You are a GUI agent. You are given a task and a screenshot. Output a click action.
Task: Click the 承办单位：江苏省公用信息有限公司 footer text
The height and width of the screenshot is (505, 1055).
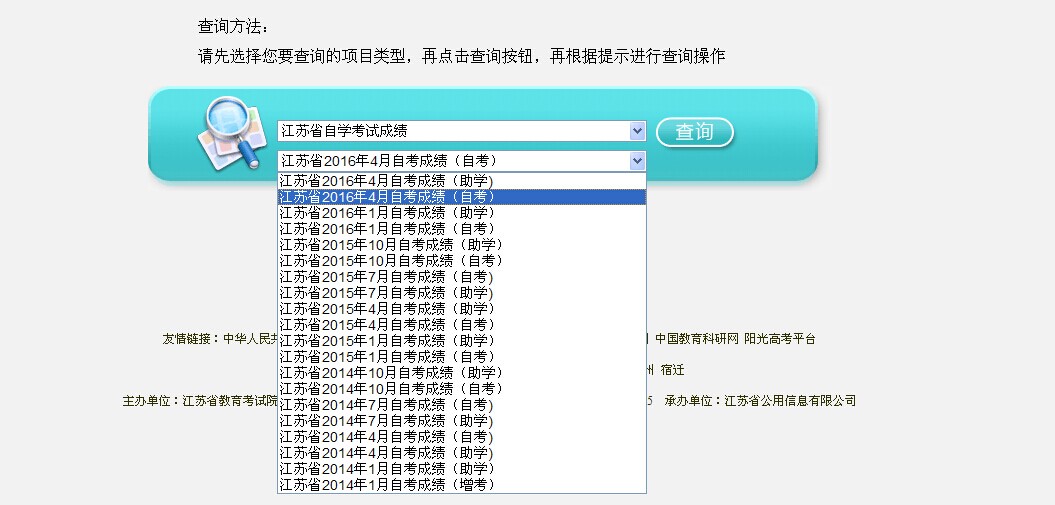pyautogui.click(x=760, y=401)
